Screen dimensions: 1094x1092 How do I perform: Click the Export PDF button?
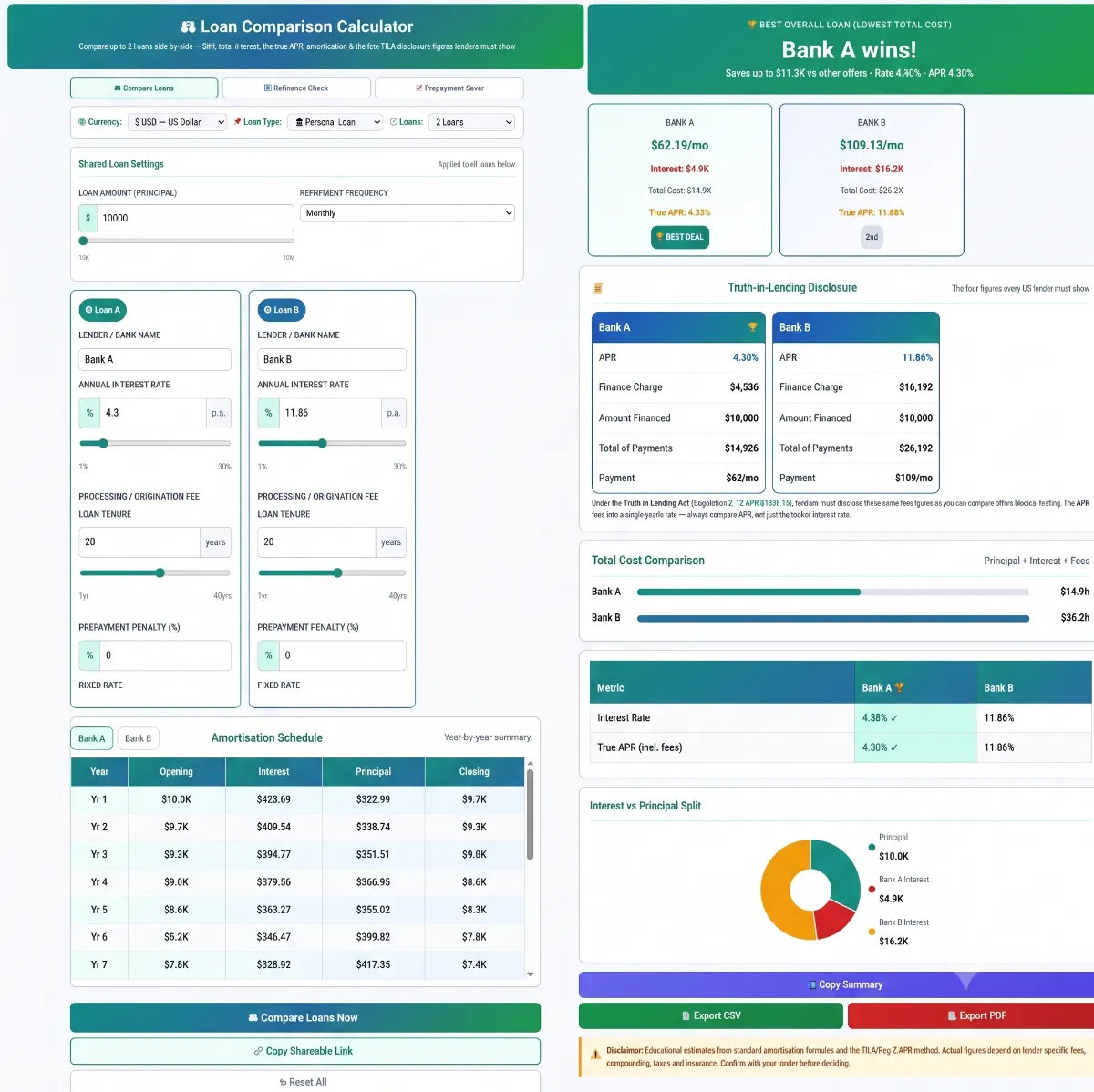click(971, 1015)
